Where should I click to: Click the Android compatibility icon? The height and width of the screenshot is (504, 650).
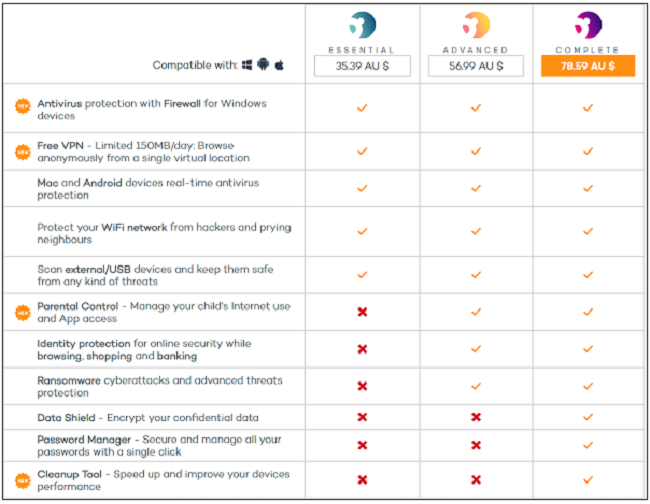pos(263,64)
